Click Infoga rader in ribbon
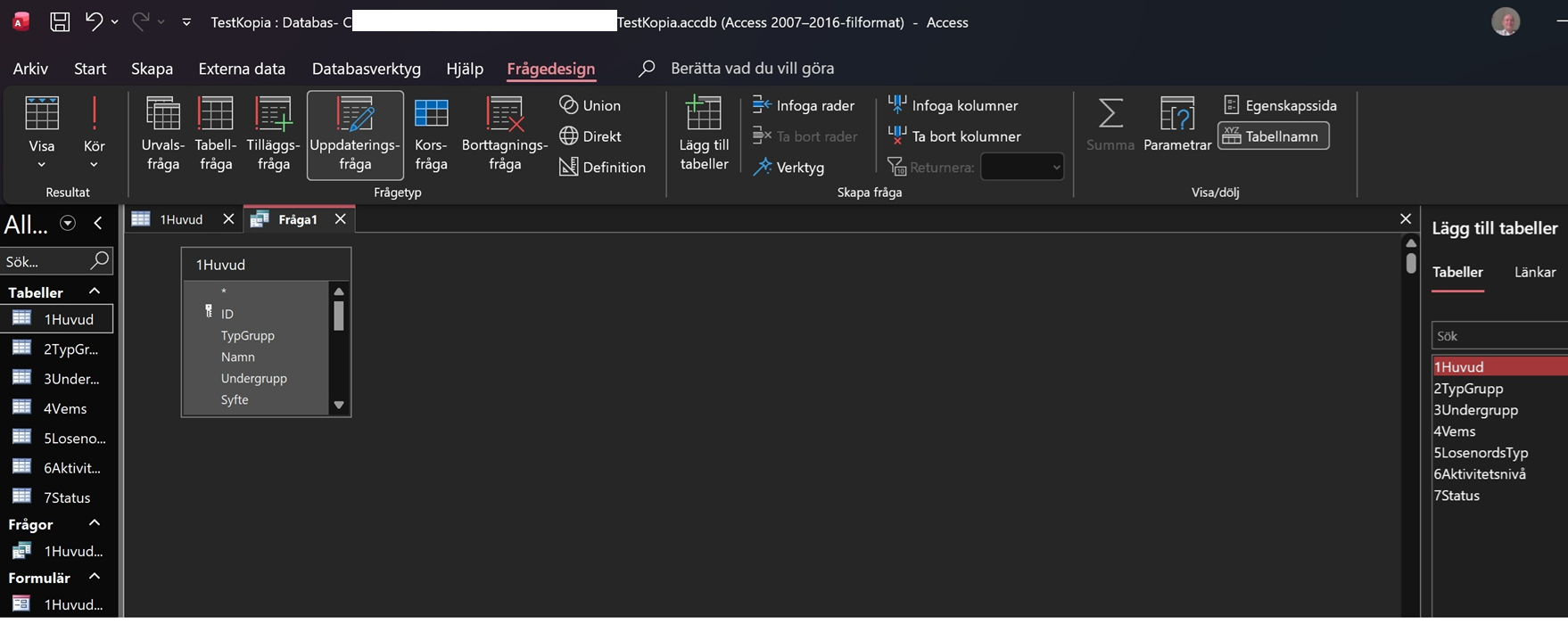Screen dimensions: 1568x624 click(804, 105)
